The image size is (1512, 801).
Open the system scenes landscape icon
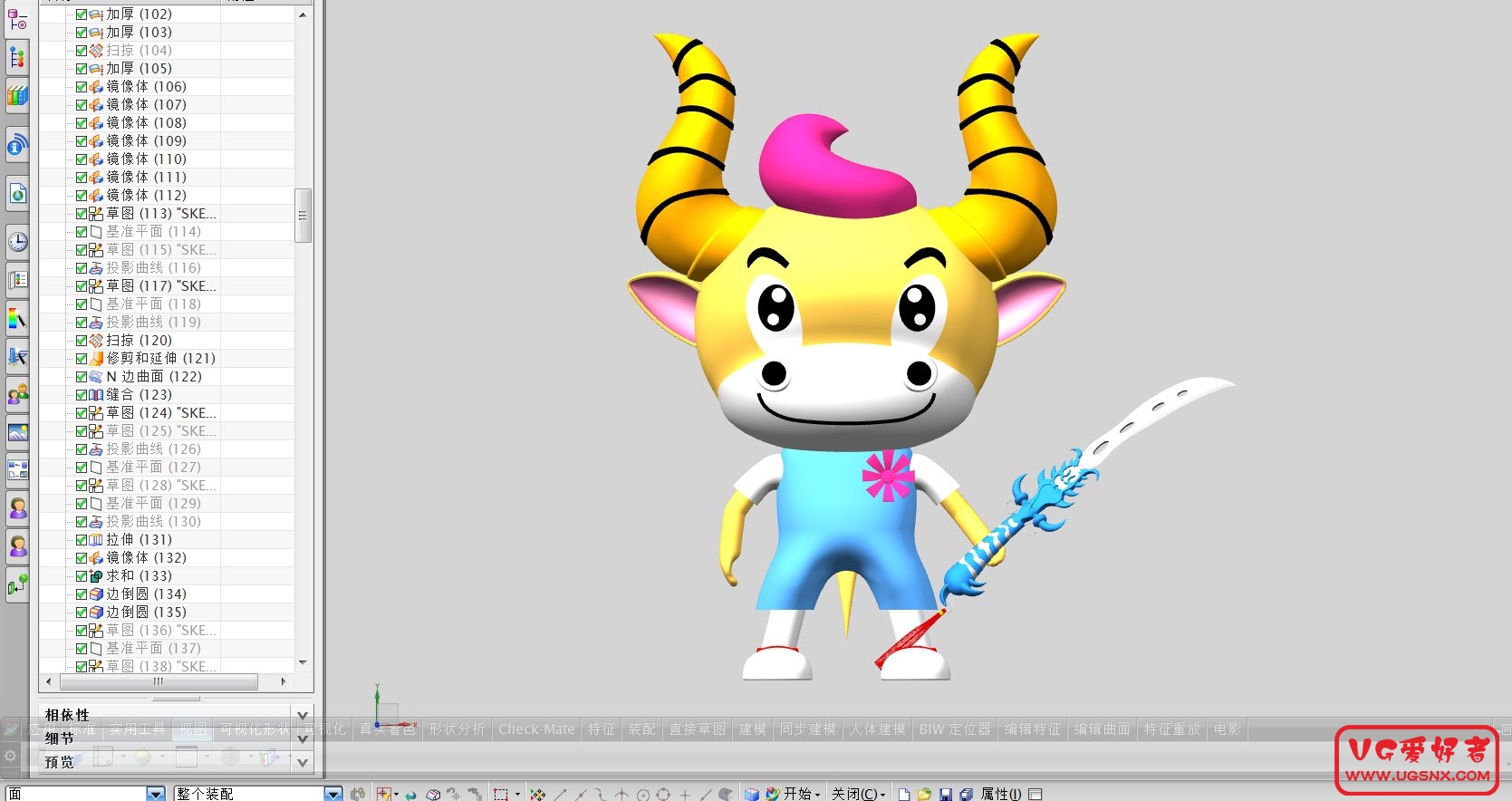(17, 432)
